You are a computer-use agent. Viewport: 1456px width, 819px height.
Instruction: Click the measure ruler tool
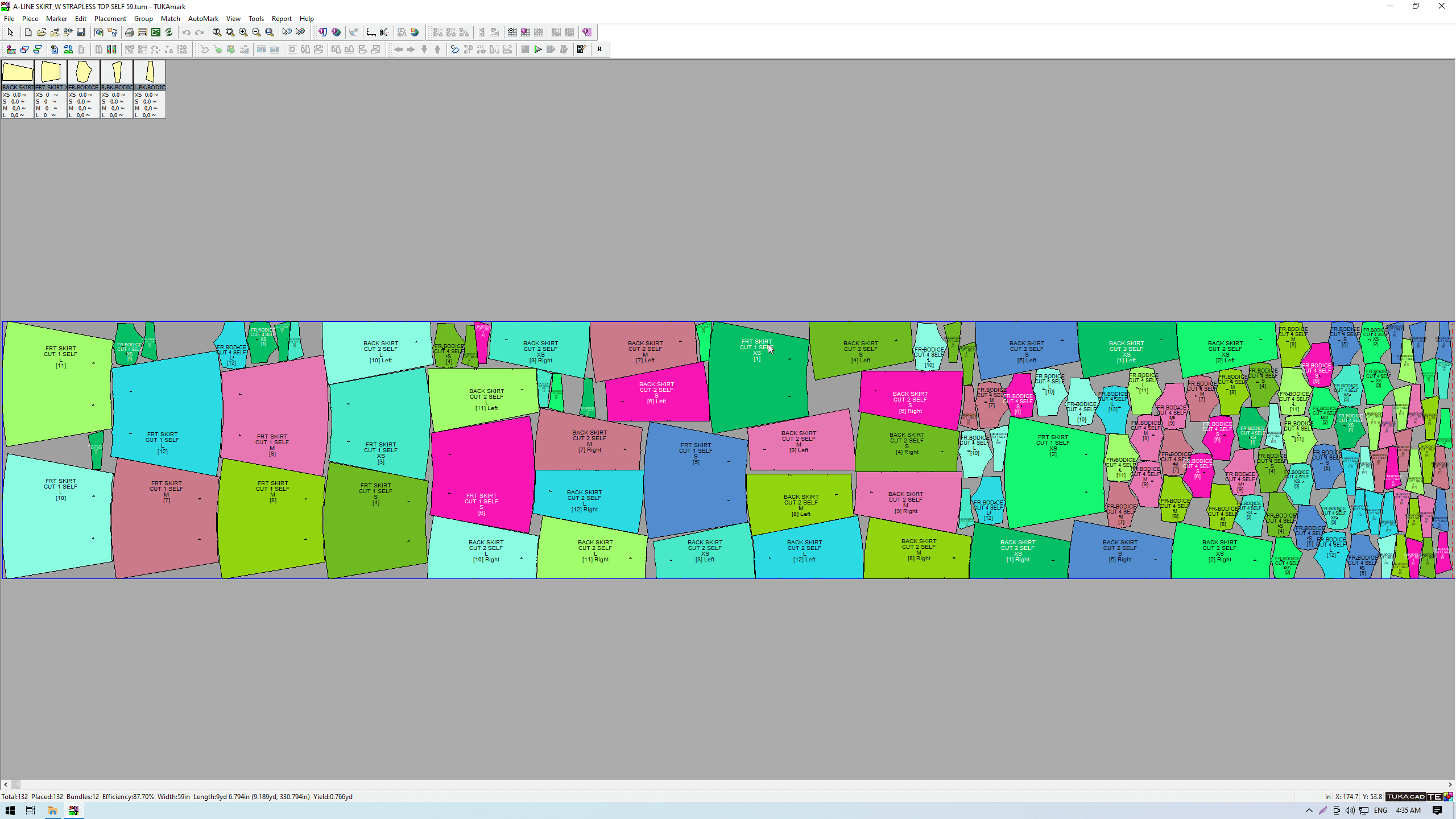pos(371,32)
